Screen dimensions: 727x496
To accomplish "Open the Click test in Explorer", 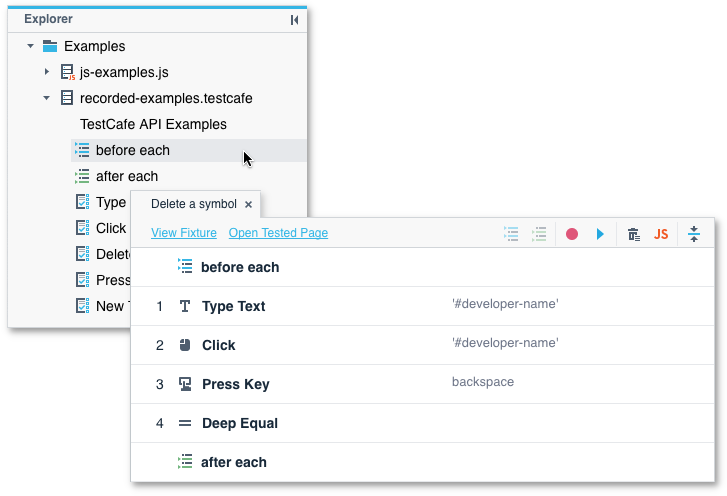I will click(x=111, y=228).
